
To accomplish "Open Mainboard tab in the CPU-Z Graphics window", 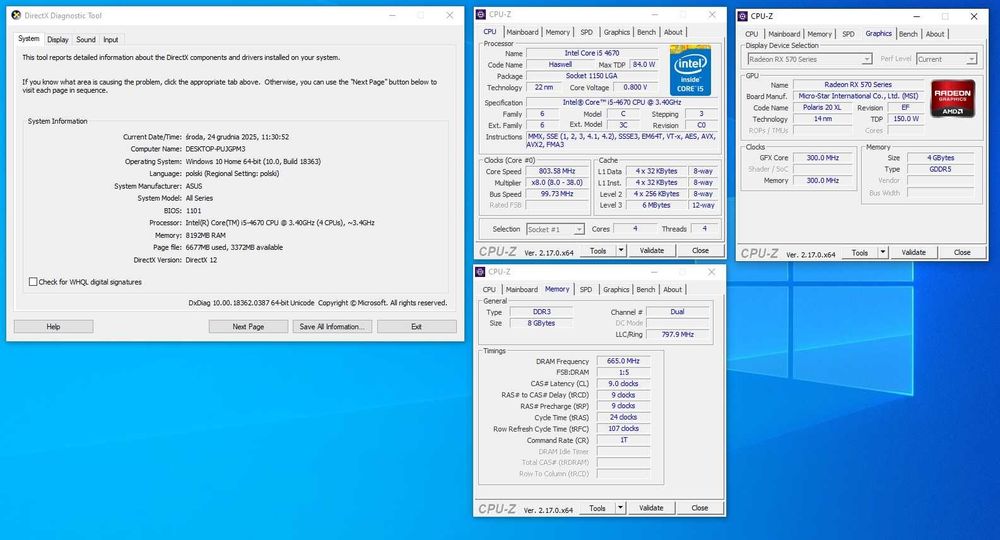I will [x=784, y=34].
